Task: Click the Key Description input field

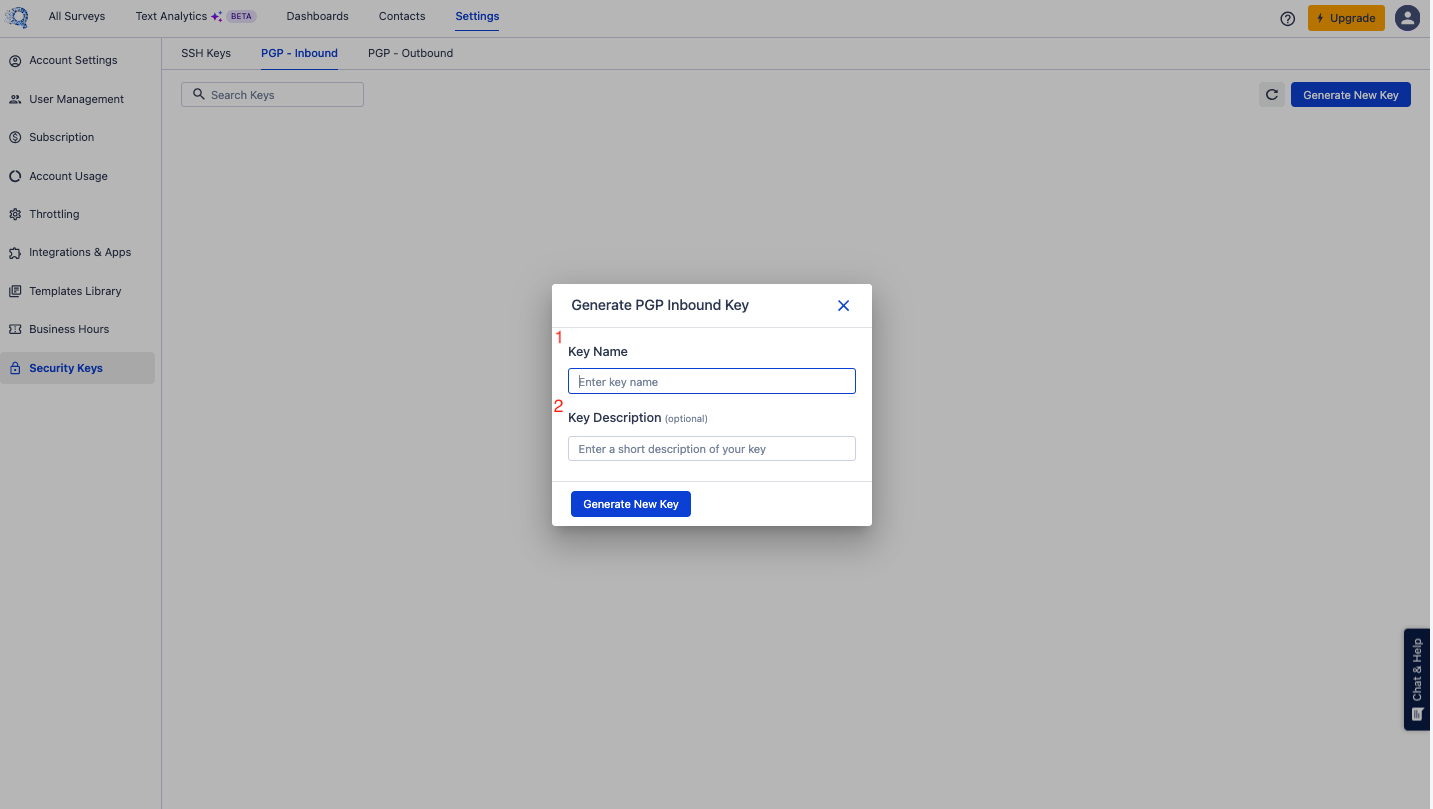Action: pos(711,449)
